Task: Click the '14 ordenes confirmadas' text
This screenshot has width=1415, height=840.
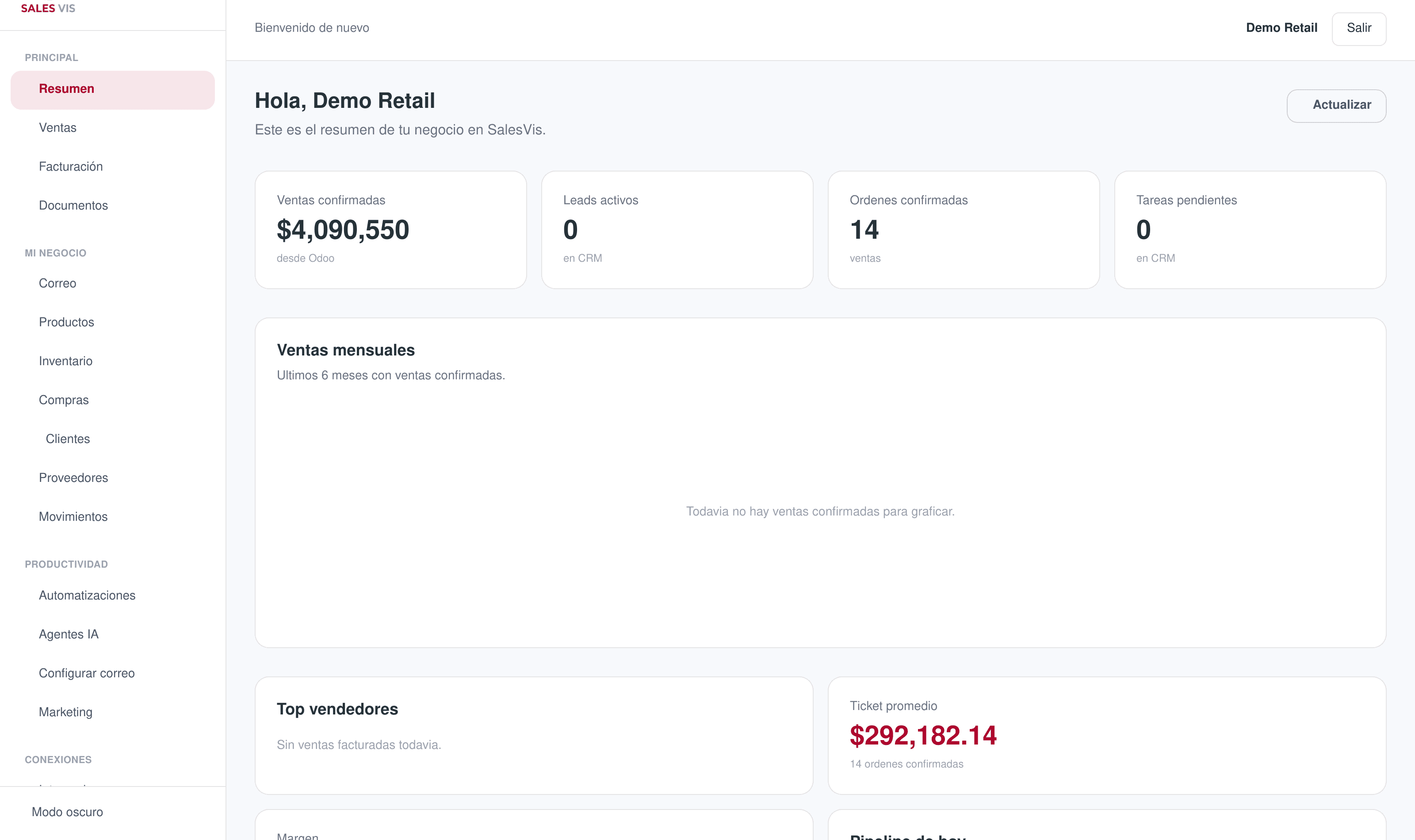Action: (x=906, y=764)
